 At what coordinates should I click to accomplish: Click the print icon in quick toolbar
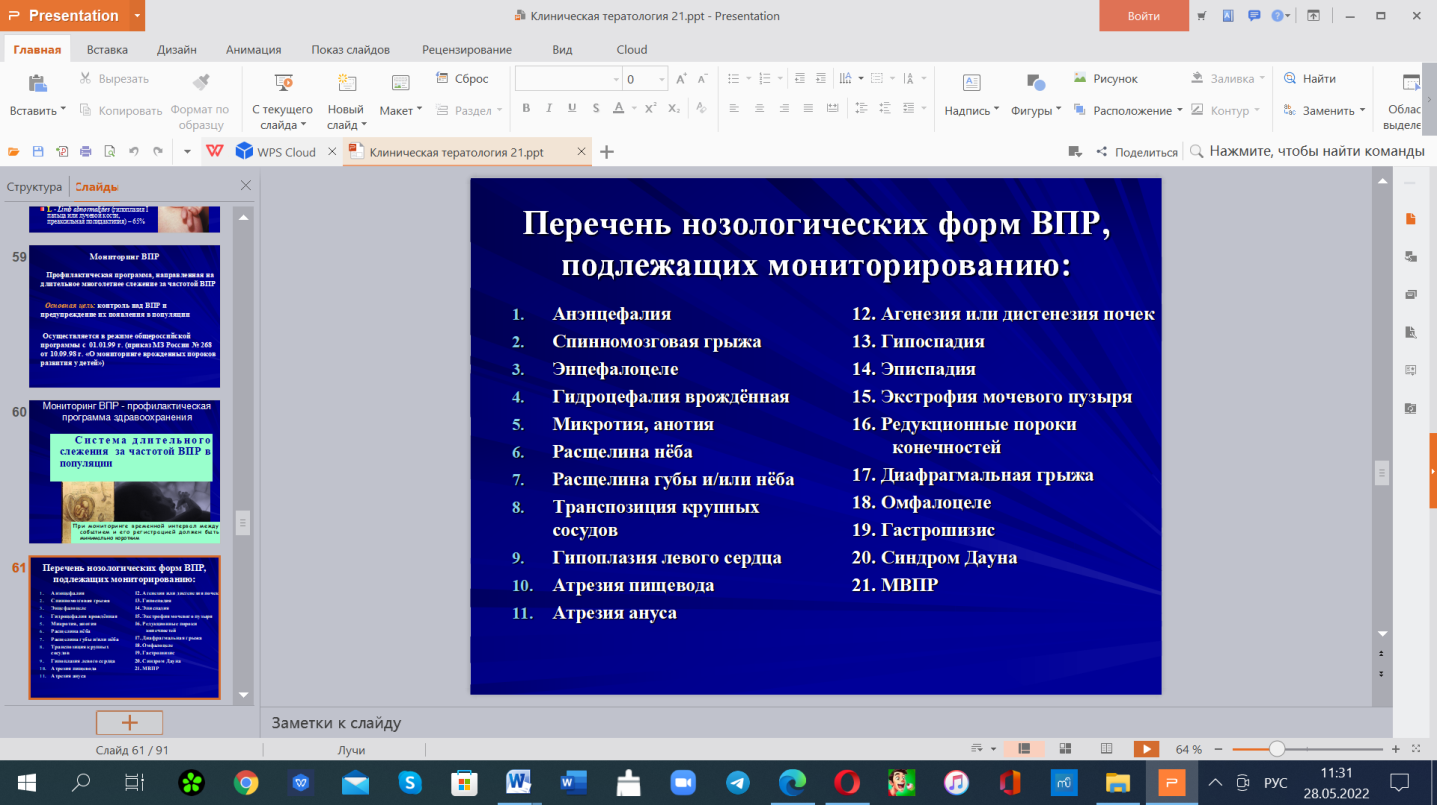pos(85,152)
